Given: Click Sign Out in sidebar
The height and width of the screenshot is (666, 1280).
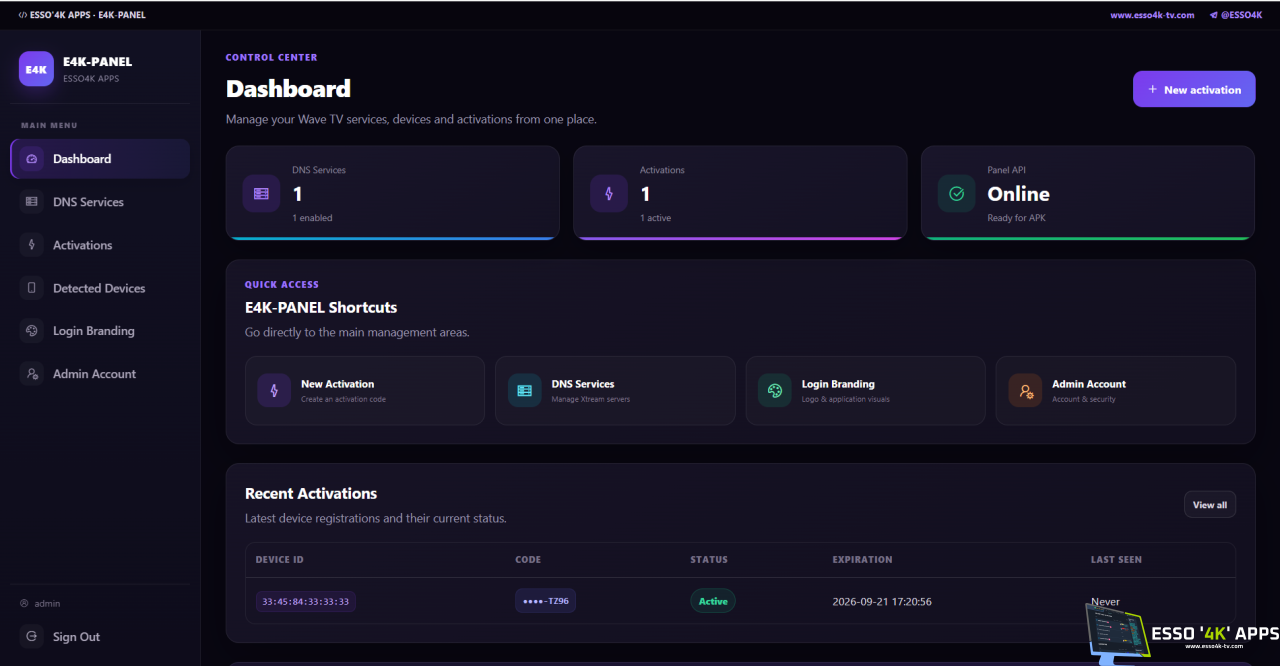Looking at the screenshot, I should tap(100, 637).
